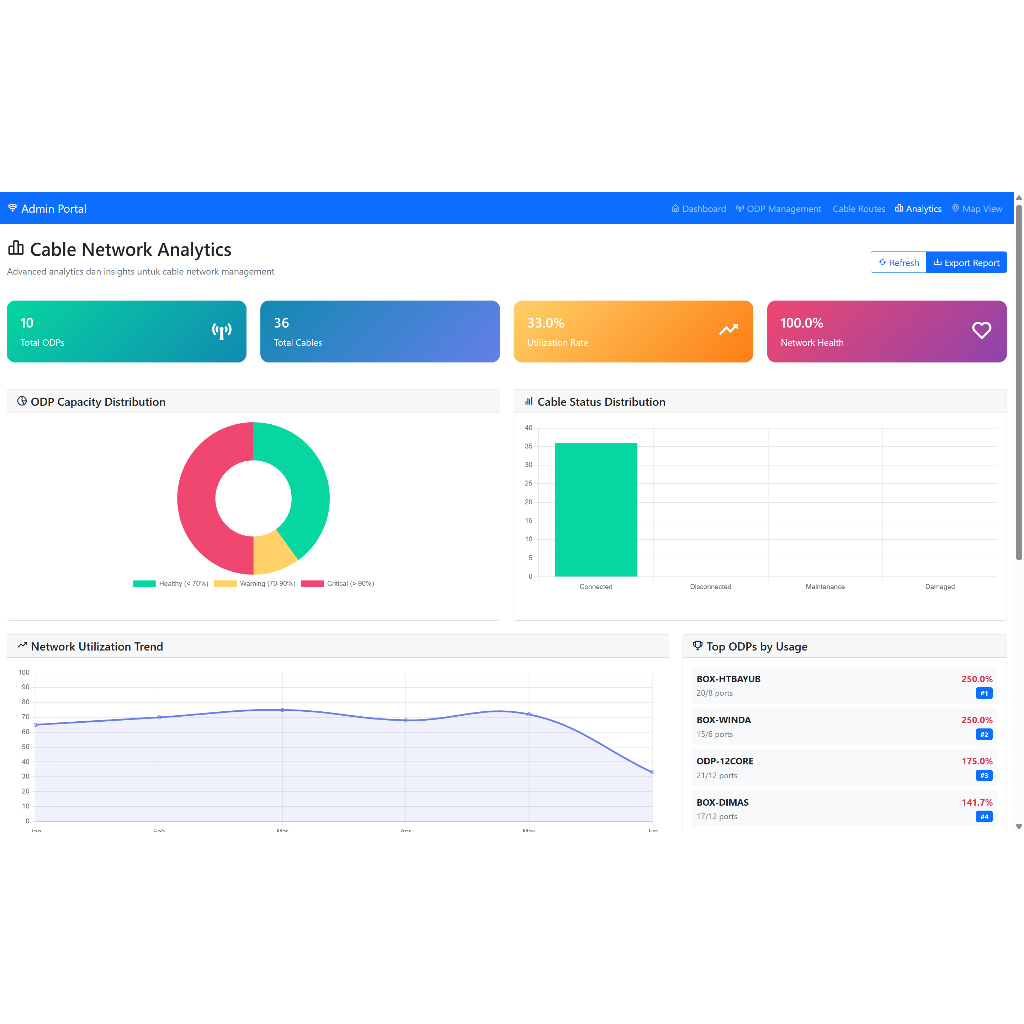Viewport: 1024px width, 1024px height.
Task: Click the antenna icon on Total ODPs card
Action: [222, 331]
